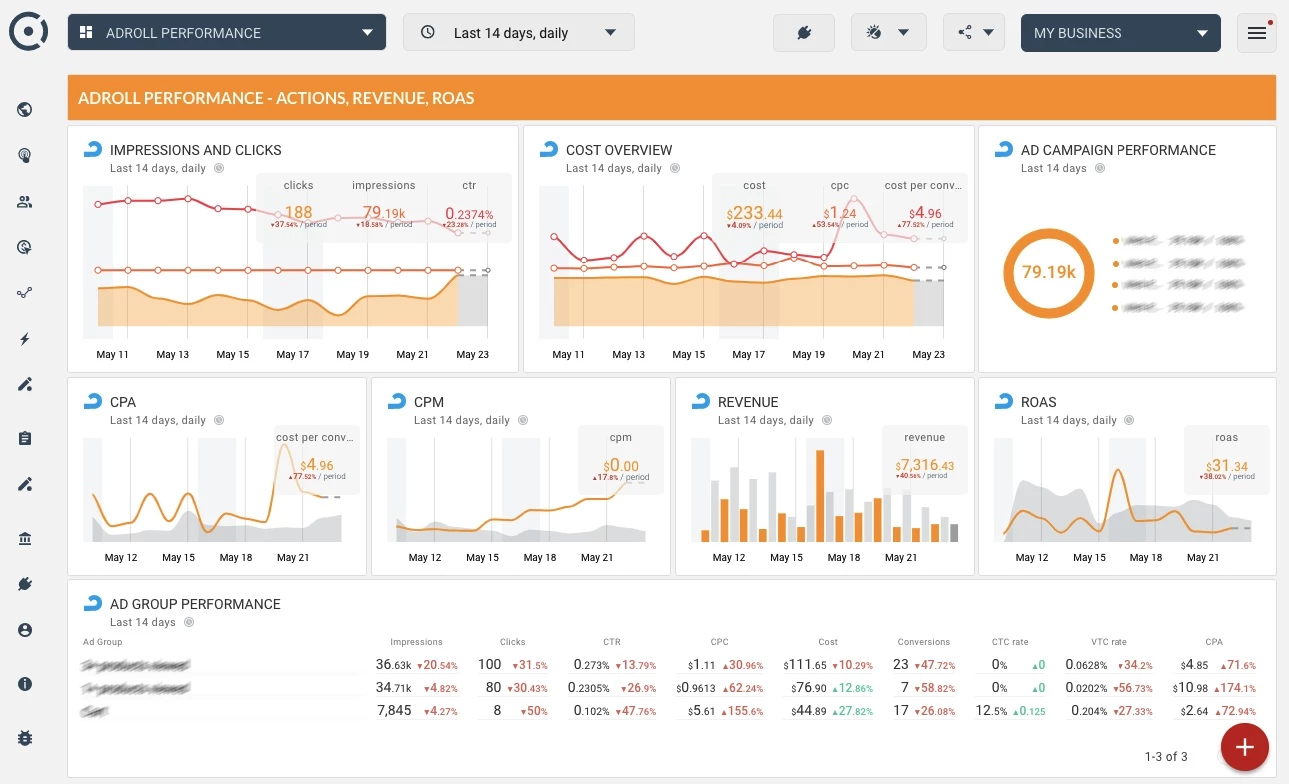
Task: Click the IMPRESSIONS AND CLICKS widget title
Action: [196, 150]
